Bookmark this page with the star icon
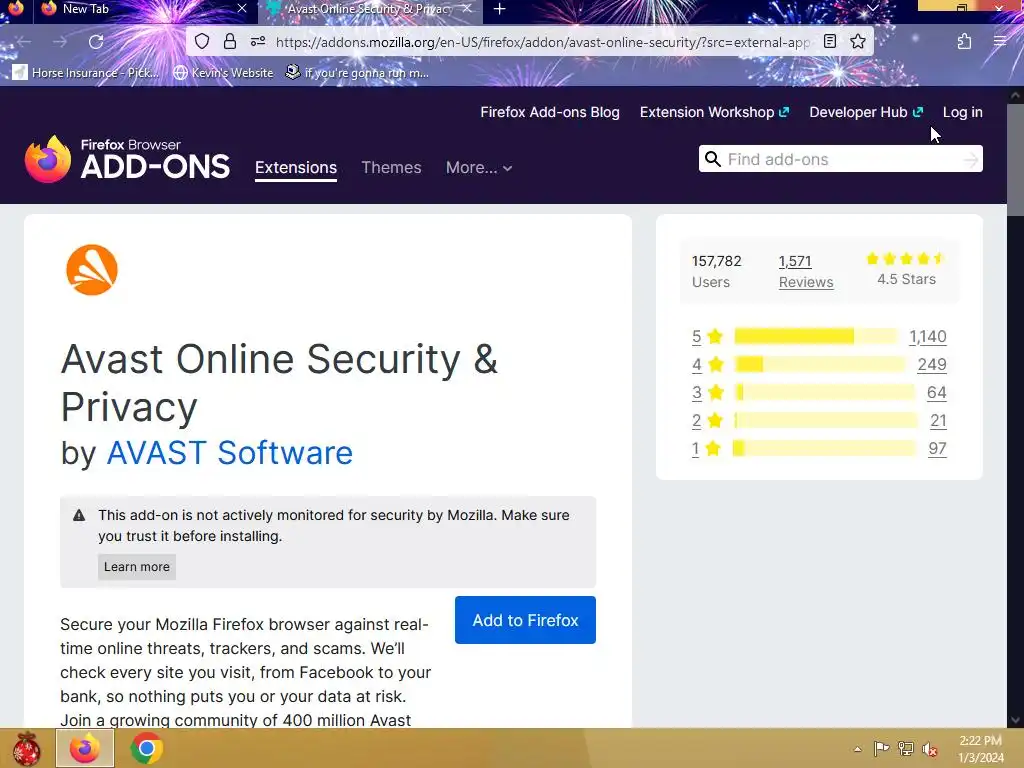Screen dimensions: 1024x768 coord(858,42)
